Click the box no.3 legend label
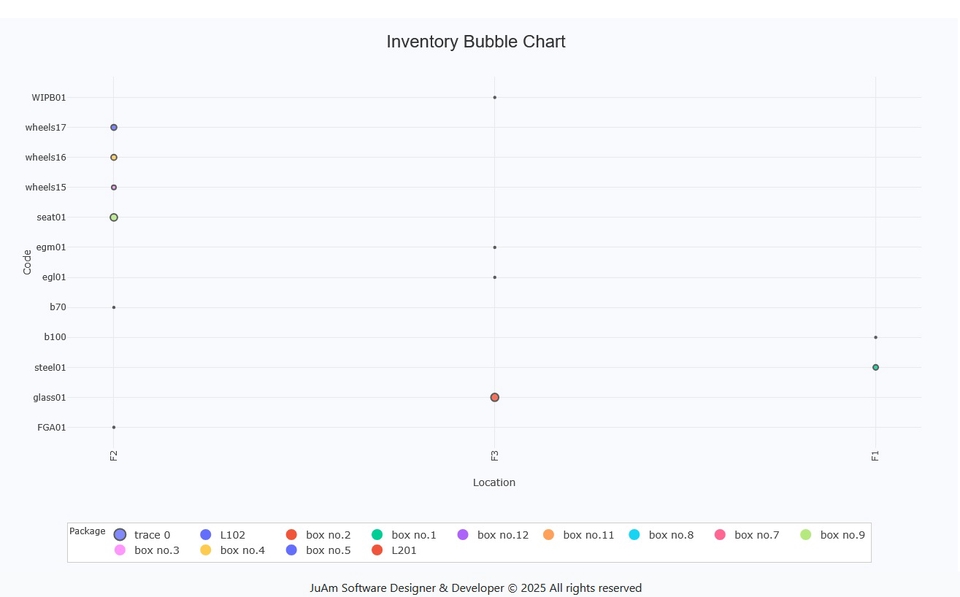 (156, 550)
